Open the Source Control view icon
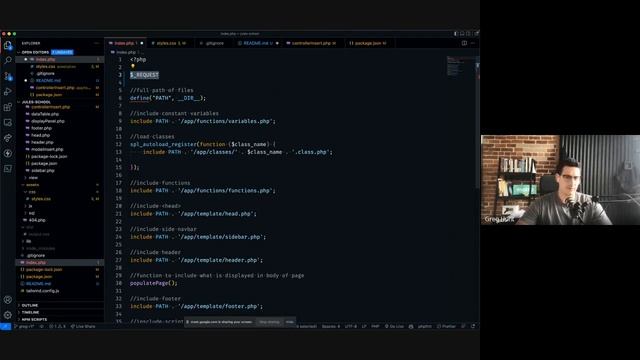The width and height of the screenshot is (640, 360). pyautogui.click(x=8, y=76)
